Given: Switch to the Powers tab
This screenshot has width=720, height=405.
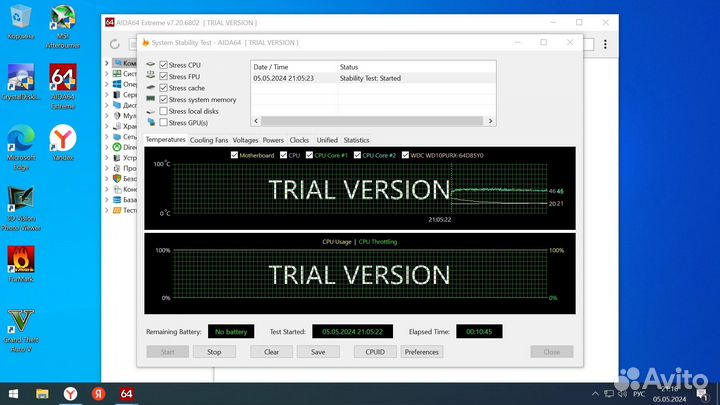Looking at the screenshot, I should pos(273,140).
